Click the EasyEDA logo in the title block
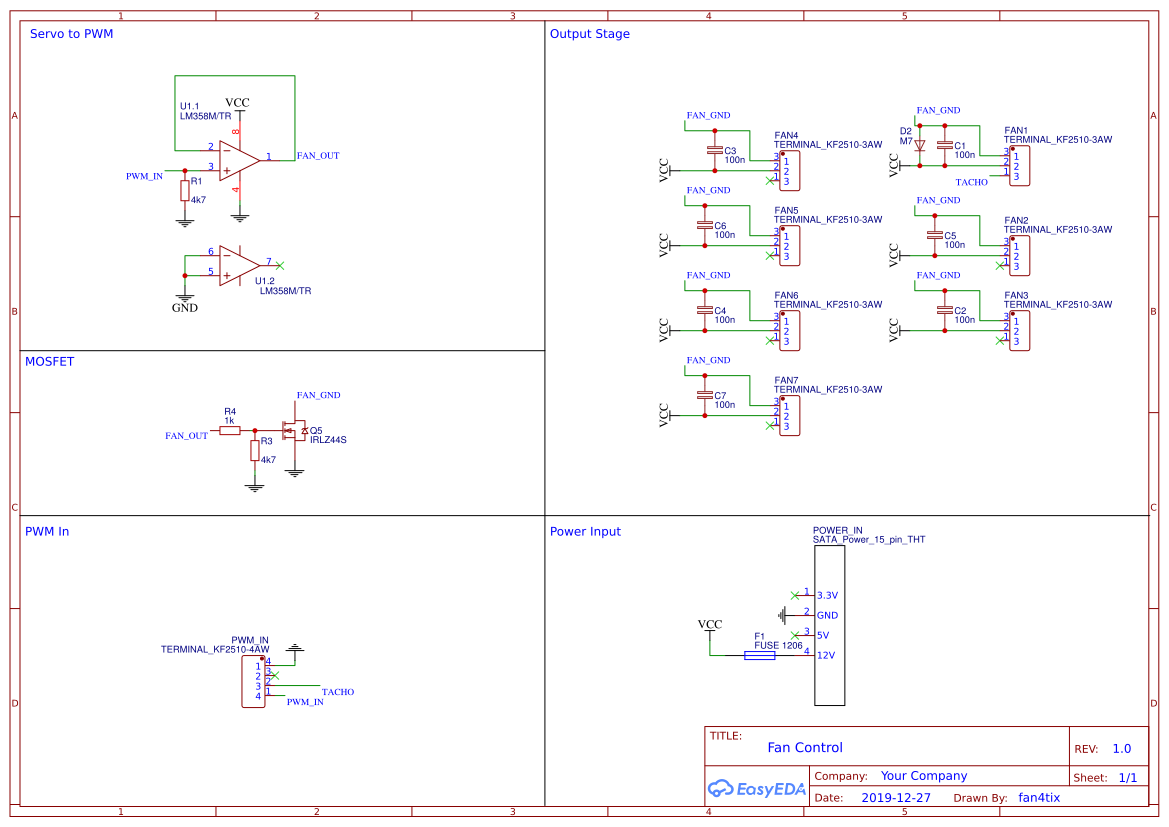The width and height of the screenshot is (1169, 827). 755,789
